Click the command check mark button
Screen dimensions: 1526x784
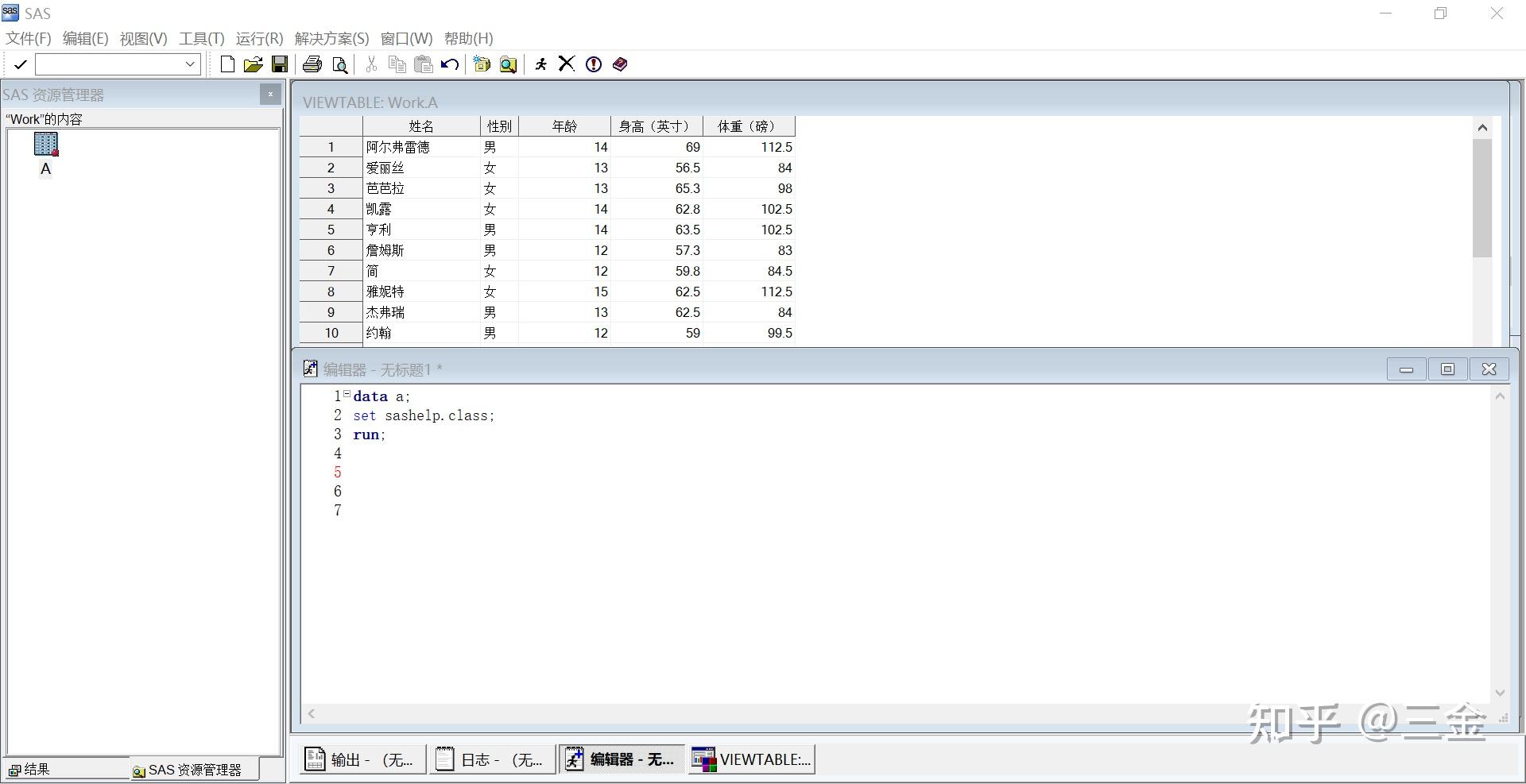21,64
